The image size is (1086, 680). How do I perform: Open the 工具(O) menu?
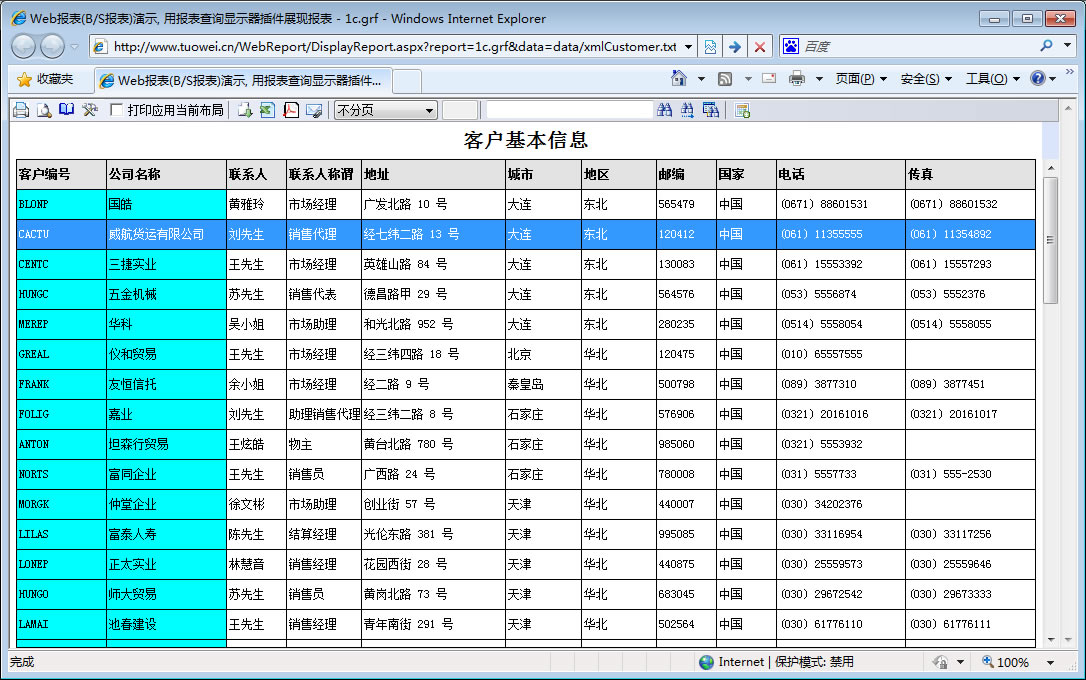click(x=992, y=79)
